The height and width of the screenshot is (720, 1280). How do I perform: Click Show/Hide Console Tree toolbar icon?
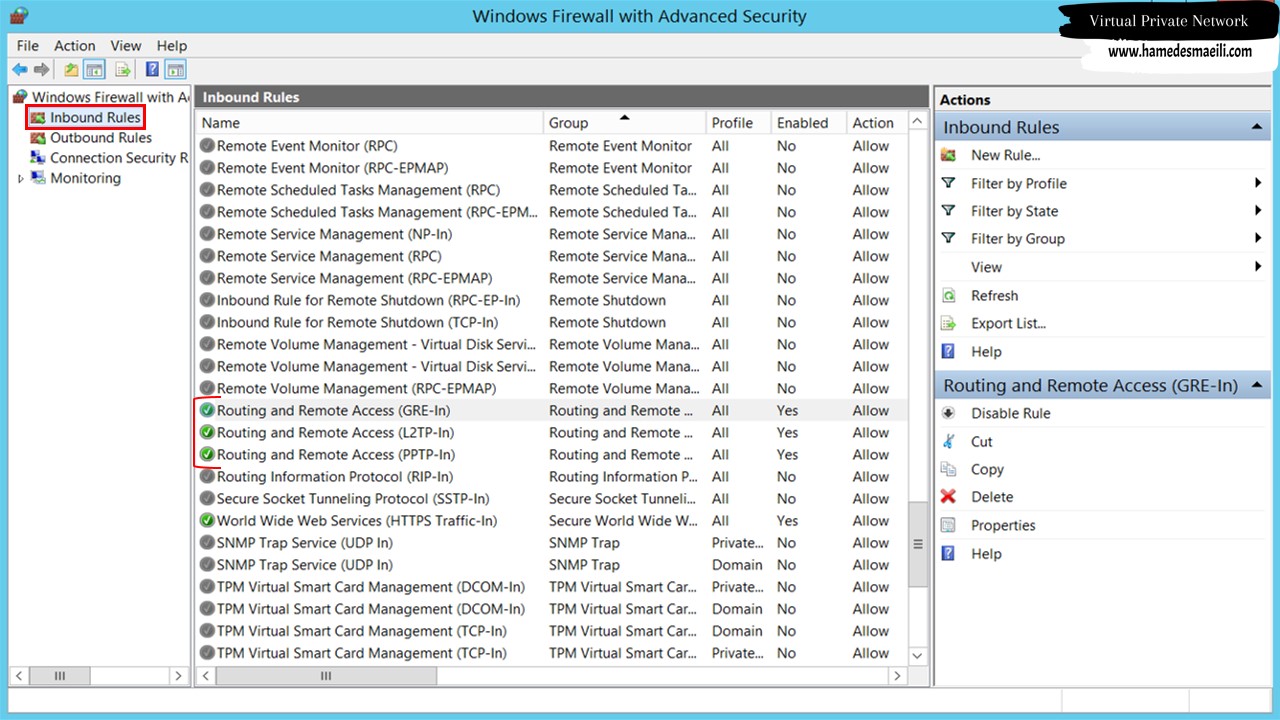(95, 70)
